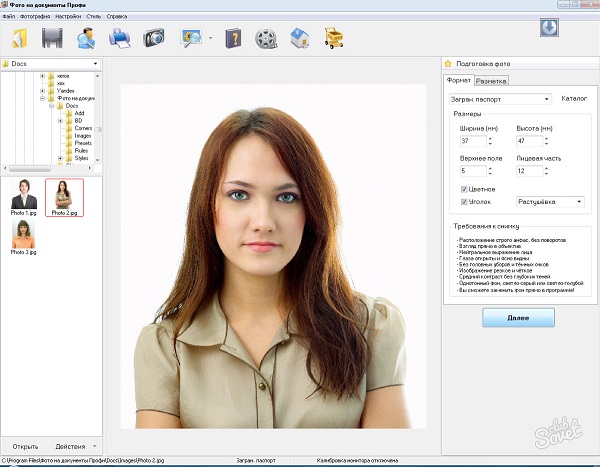Open the Стиль menu
600x467 pixels.
94,16
